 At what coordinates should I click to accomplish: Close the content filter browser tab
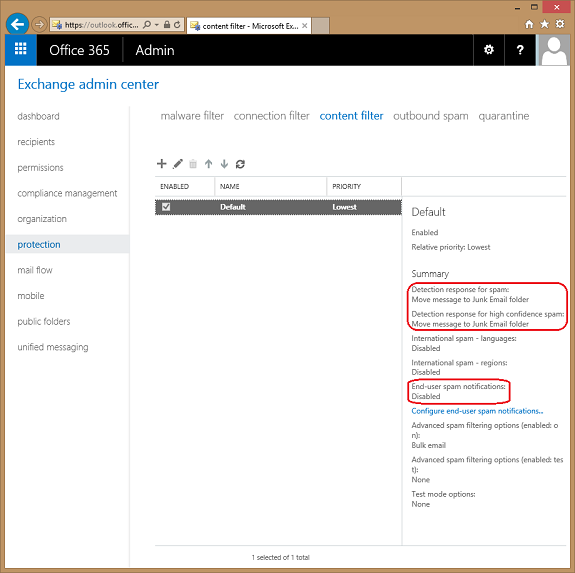coord(304,26)
